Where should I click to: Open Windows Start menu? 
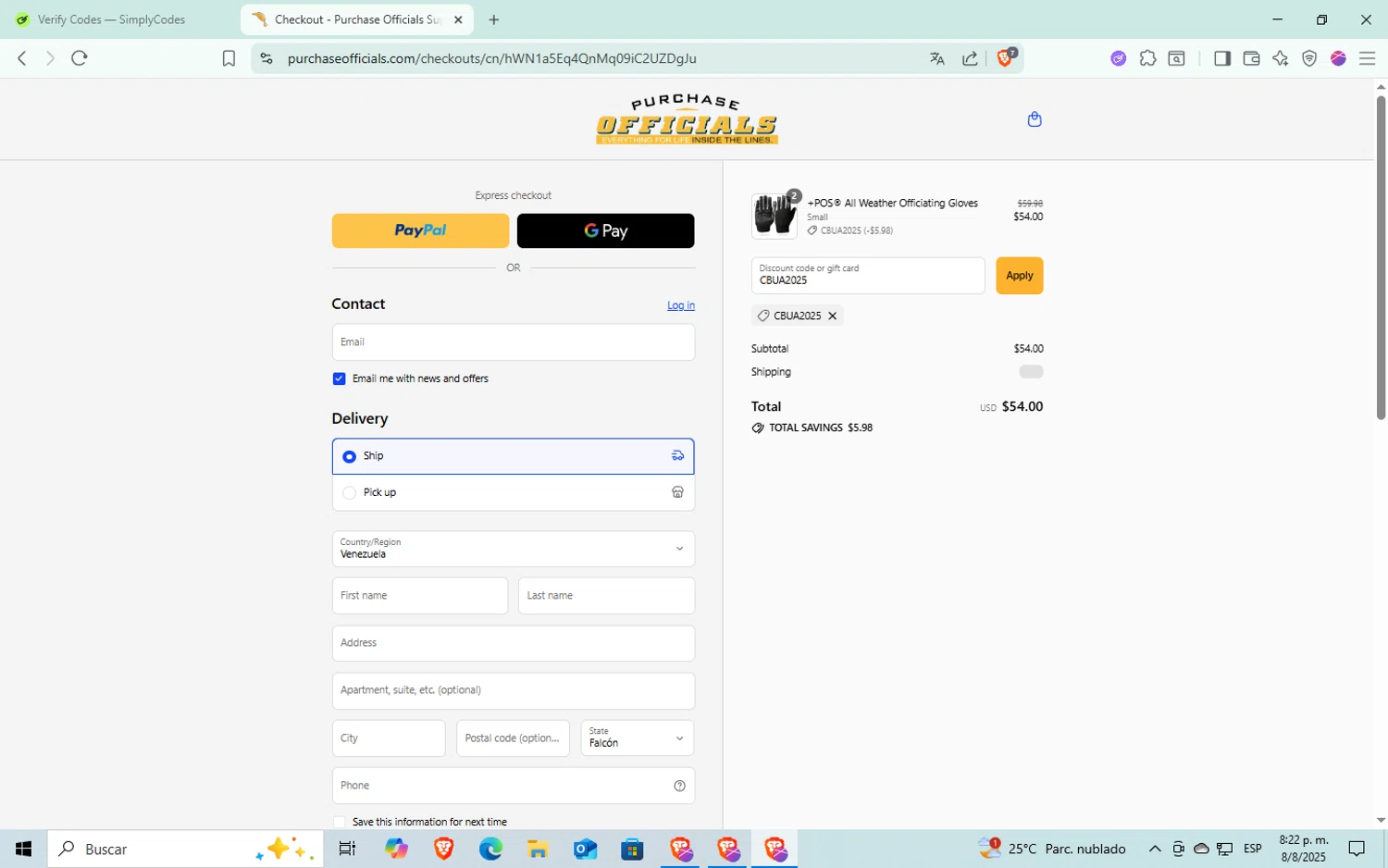pyautogui.click(x=24, y=849)
